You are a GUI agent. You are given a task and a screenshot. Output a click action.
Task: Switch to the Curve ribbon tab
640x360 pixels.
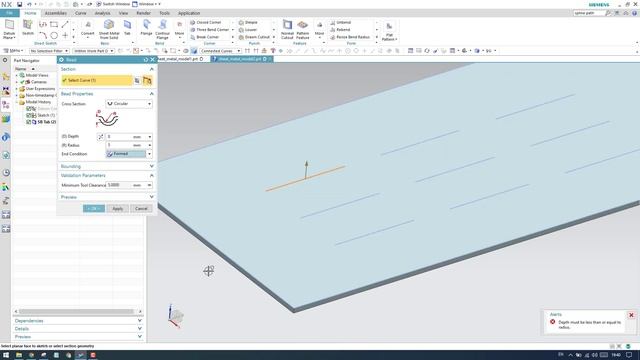(x=80, y=13)
